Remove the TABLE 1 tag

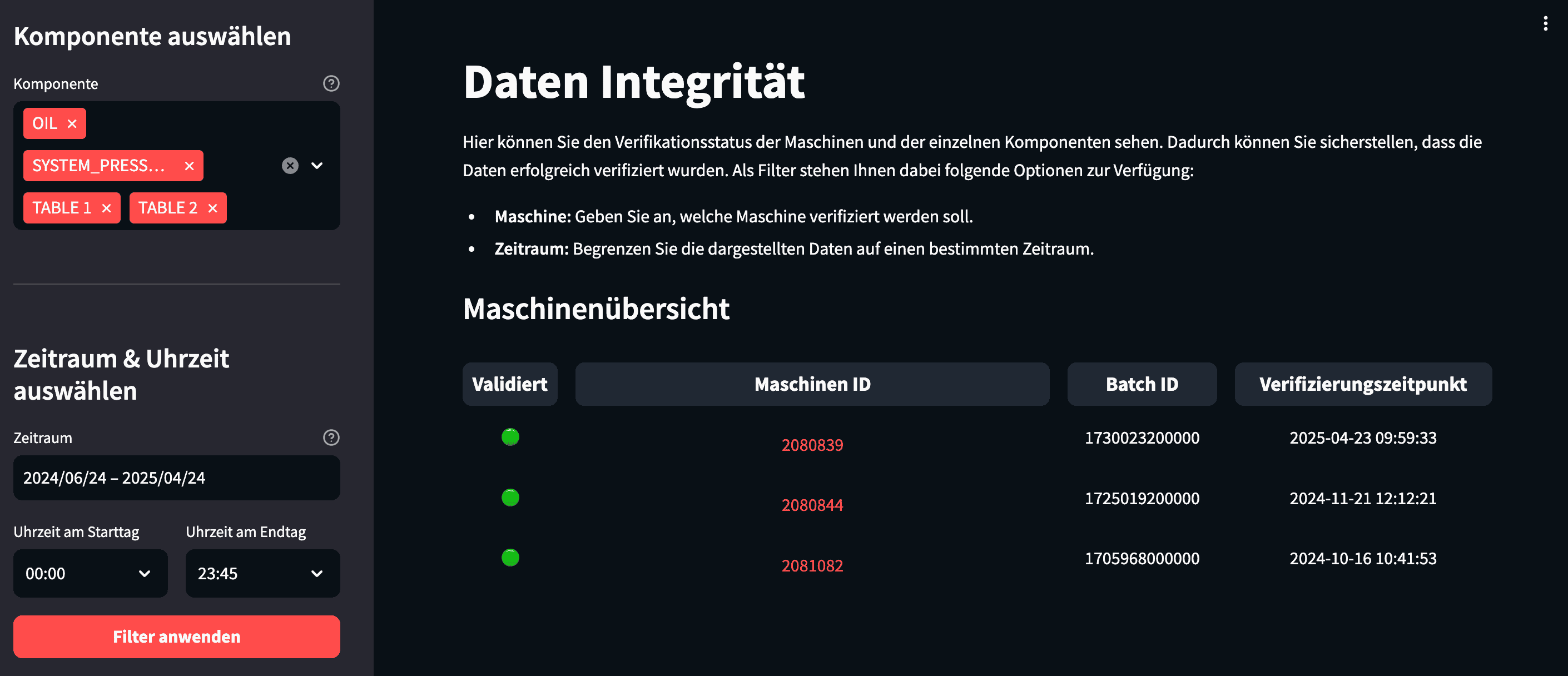[x=107, y=208]
